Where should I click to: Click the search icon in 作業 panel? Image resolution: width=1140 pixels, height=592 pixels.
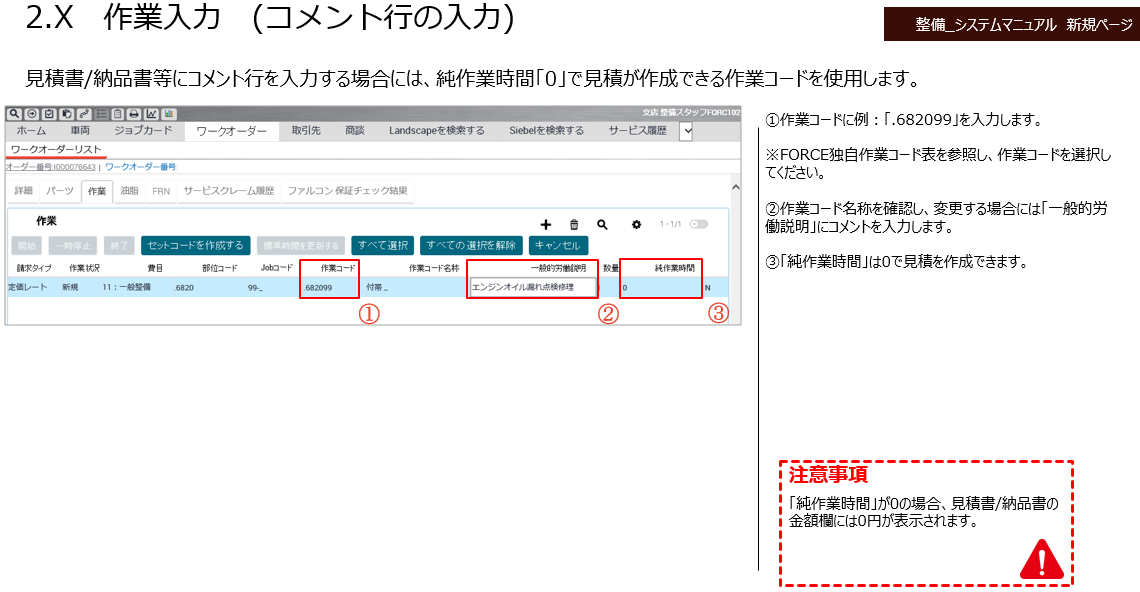click(x=602, y=225)
